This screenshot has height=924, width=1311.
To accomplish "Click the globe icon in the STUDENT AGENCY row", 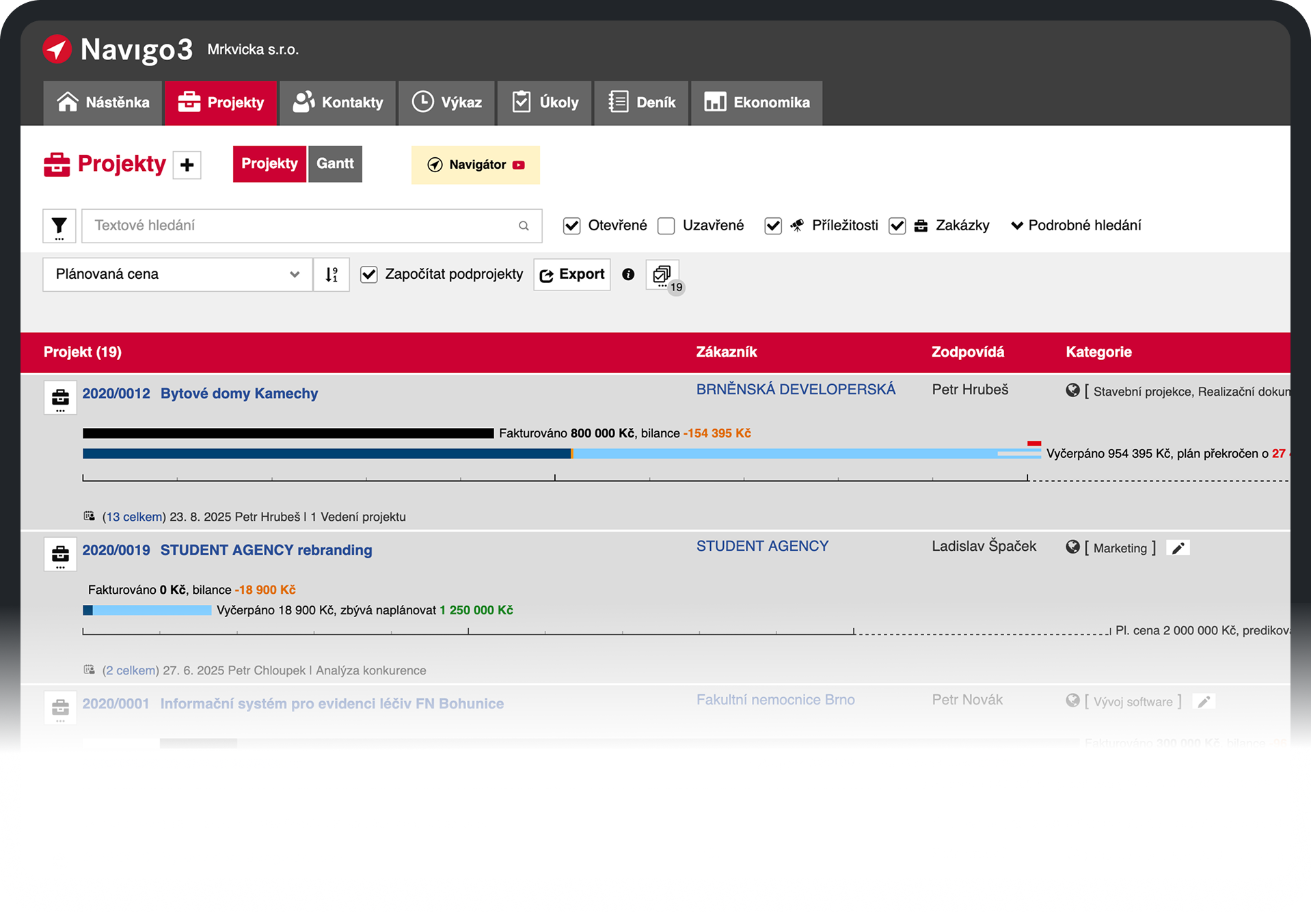I will click(x=1072, y=547).
